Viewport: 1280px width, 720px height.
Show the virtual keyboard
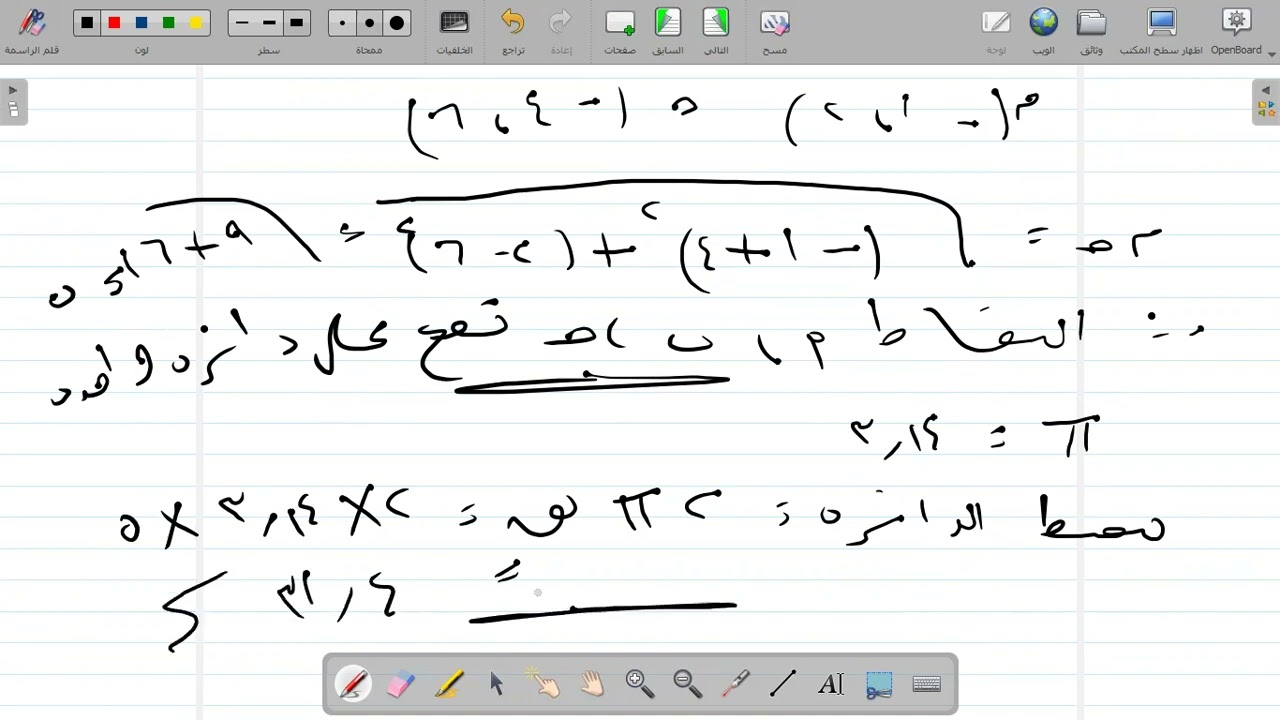tap(927, 684)
